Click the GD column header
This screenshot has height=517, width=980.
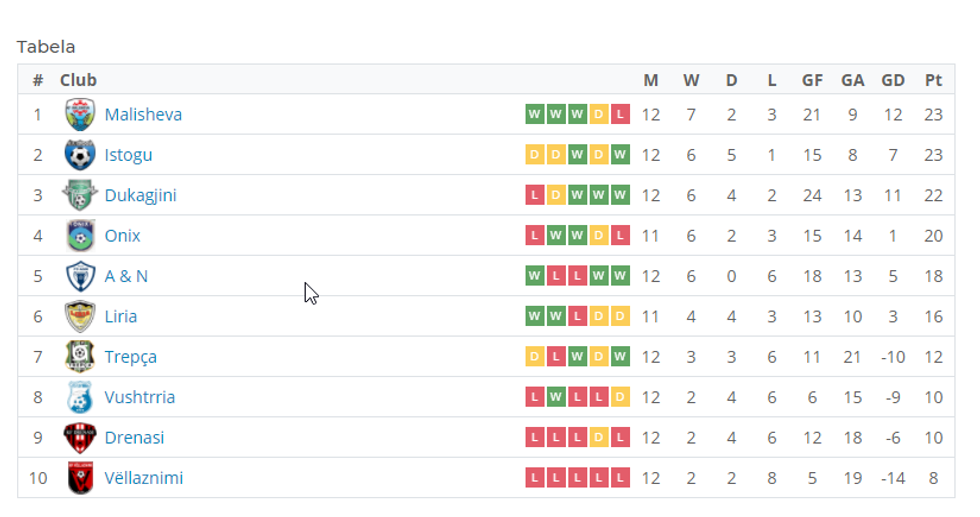coord(892,80)
